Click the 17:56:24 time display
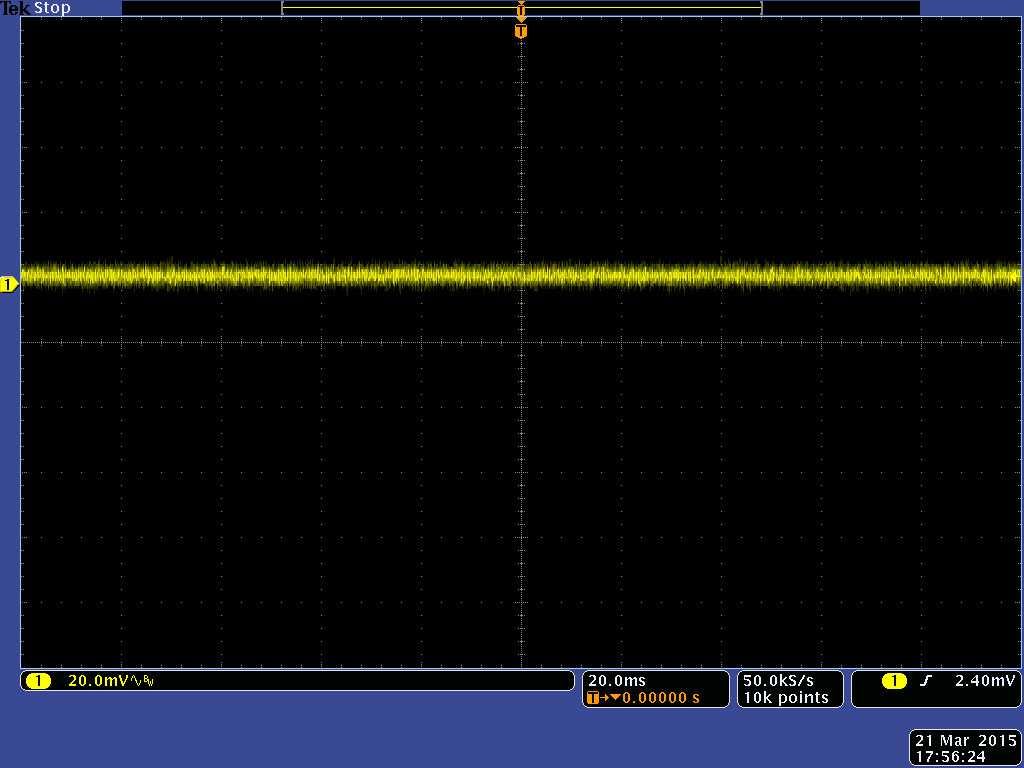Viewport: 1024px width, 768px height. 950,757
